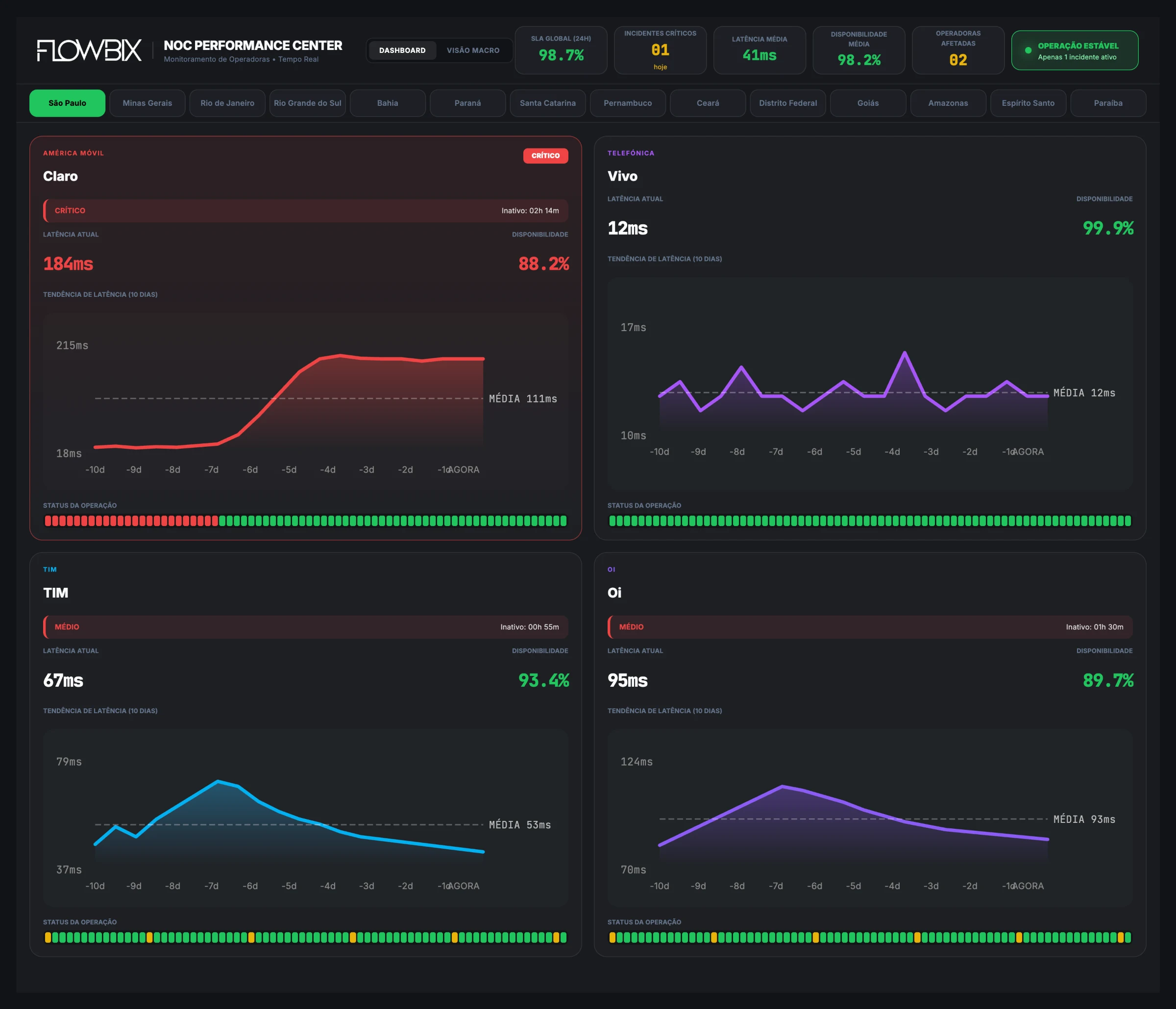
Task: Click TIM's MÉDIO alert bar
Action: coord(305,627)
